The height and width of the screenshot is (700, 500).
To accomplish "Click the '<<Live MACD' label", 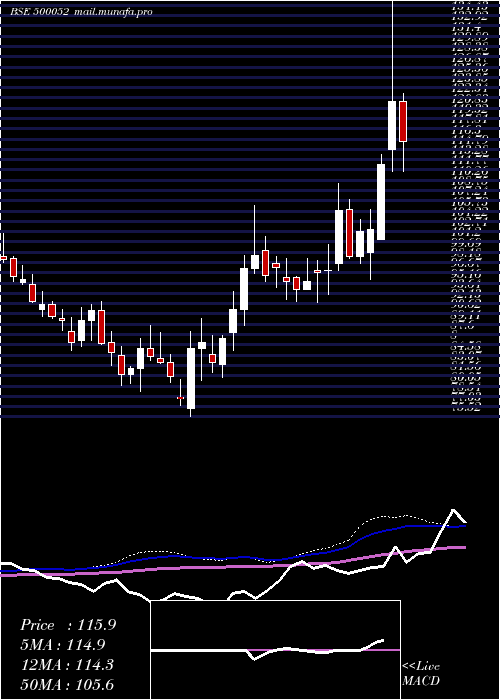I will click(421, 674).
